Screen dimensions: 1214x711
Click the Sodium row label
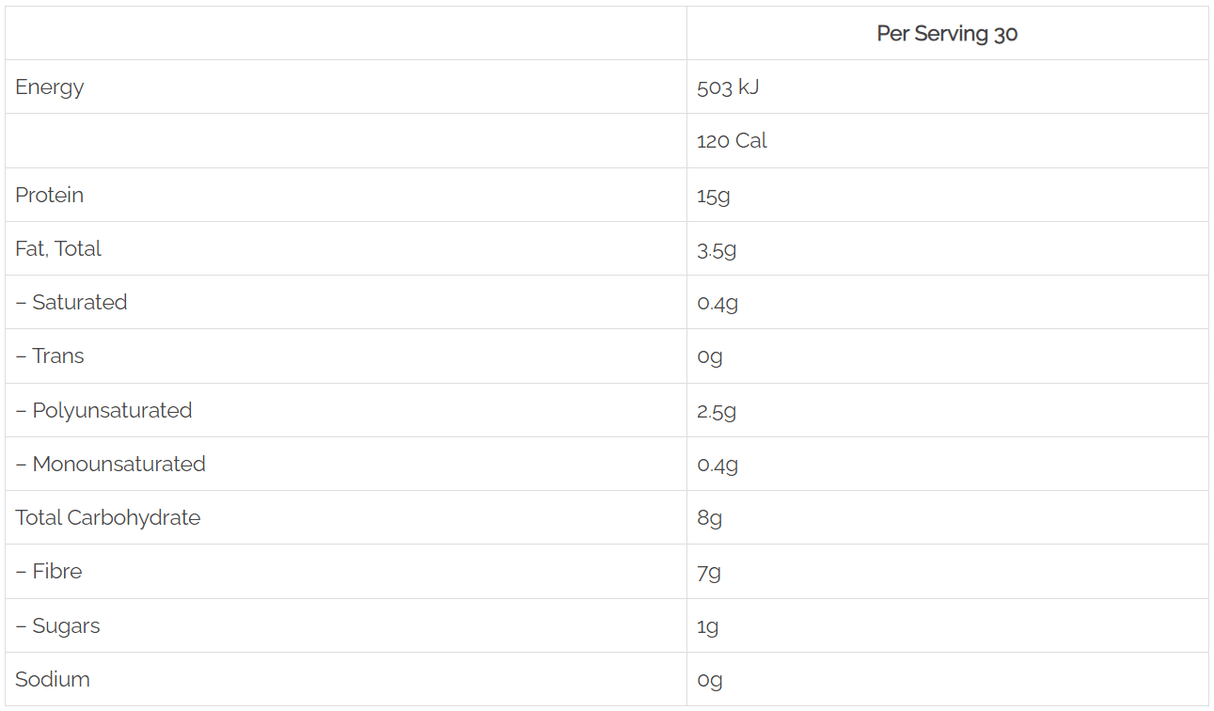pos(53,679)
